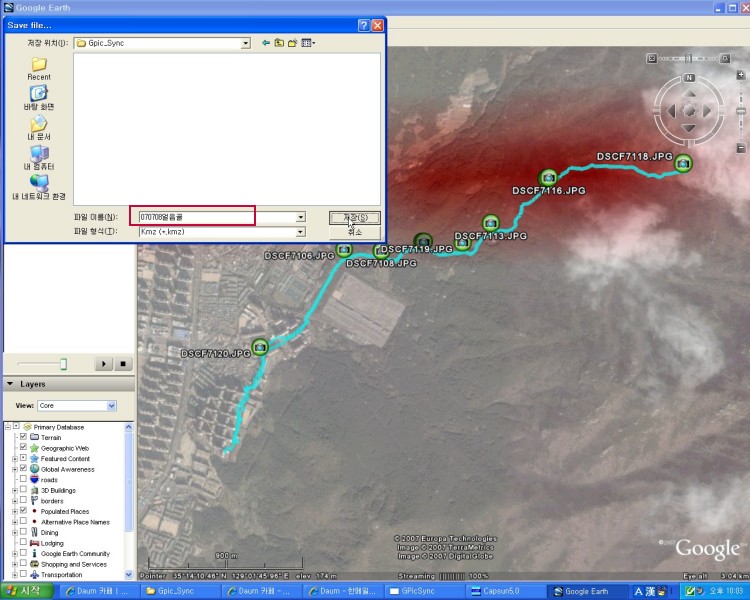Expand the Transportation tree node
The width and height of the screenshot is (750, 600).
[15, 575]
